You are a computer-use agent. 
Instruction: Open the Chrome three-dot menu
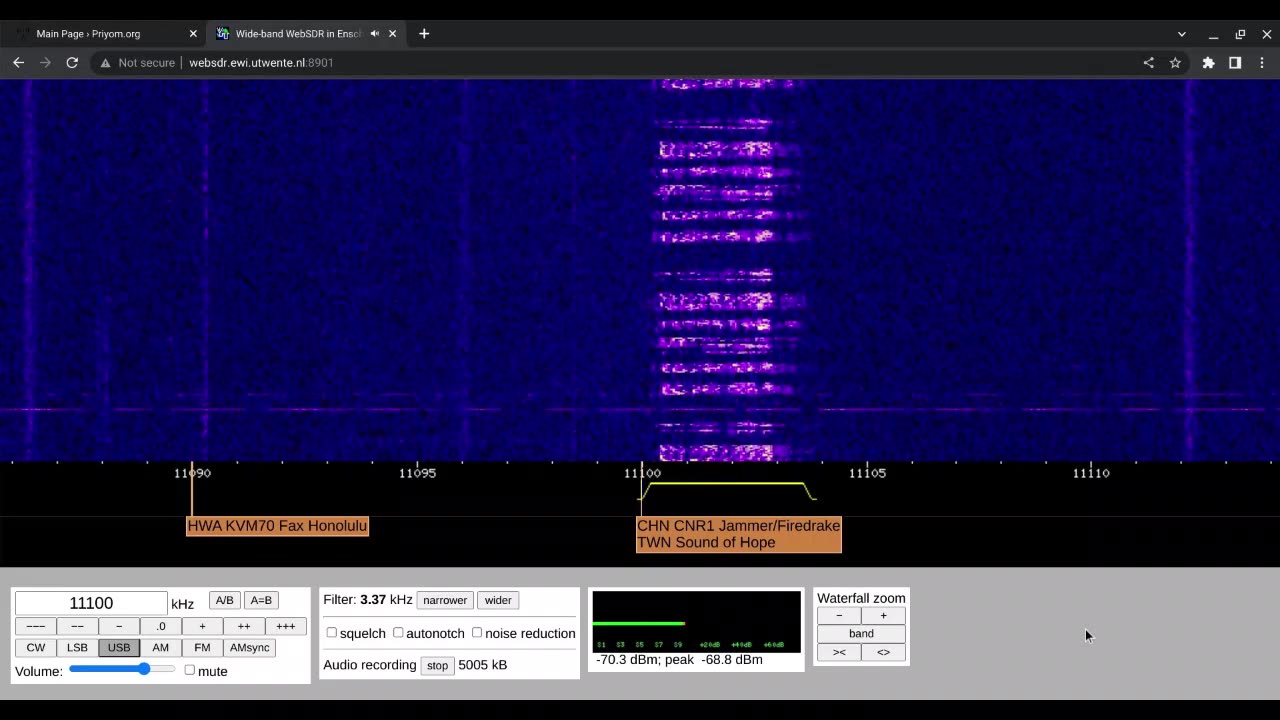coord(1262,62)
